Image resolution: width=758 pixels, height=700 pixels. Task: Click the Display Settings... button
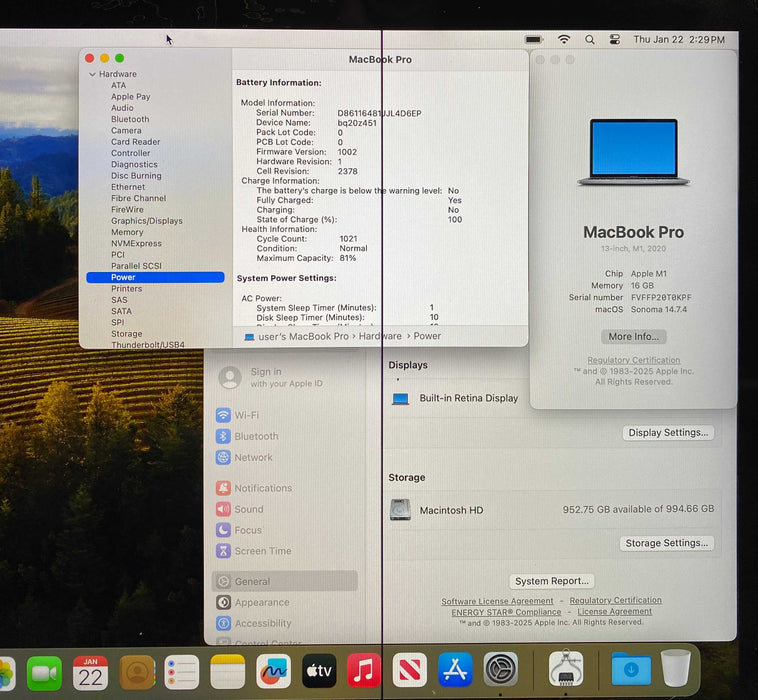click(x=668, y=433)
